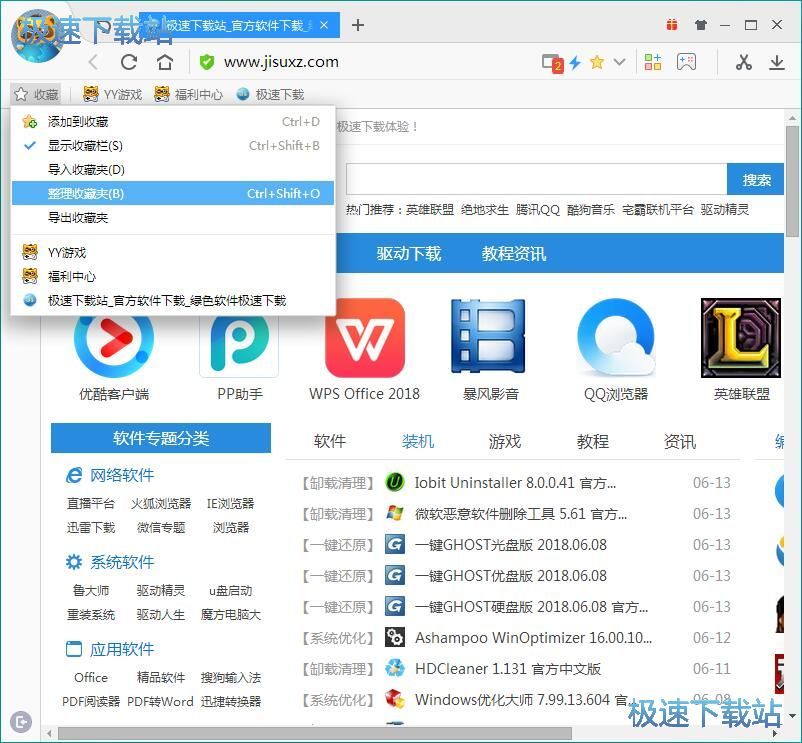The image size is (802, 743).
Task: Click the blue 搜索 button
Action: (755, 179)
